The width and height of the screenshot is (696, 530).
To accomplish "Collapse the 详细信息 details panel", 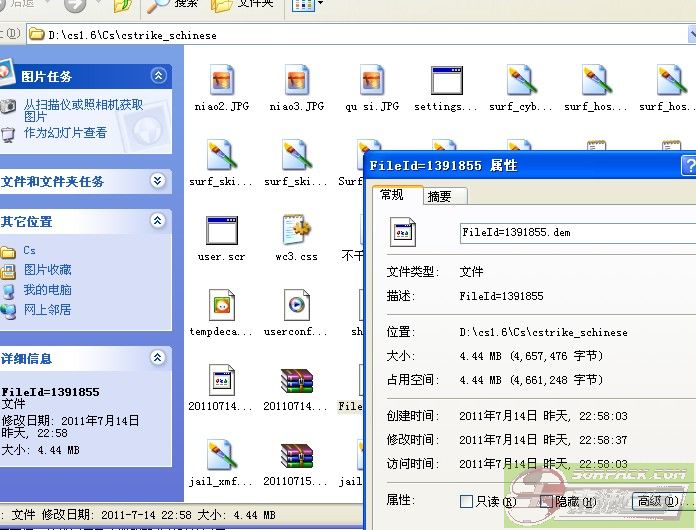I will click(158, 358).
